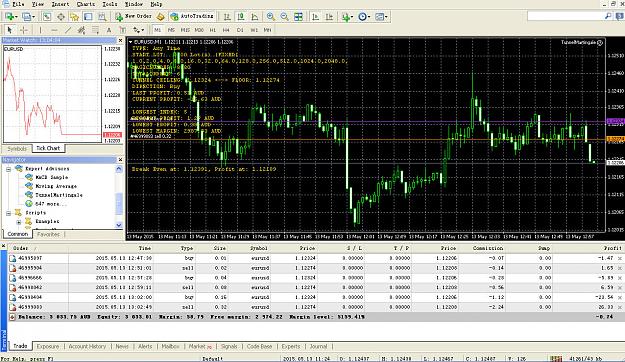Select the Cursor tool
The image size is (625, 362).
[10, 30]
